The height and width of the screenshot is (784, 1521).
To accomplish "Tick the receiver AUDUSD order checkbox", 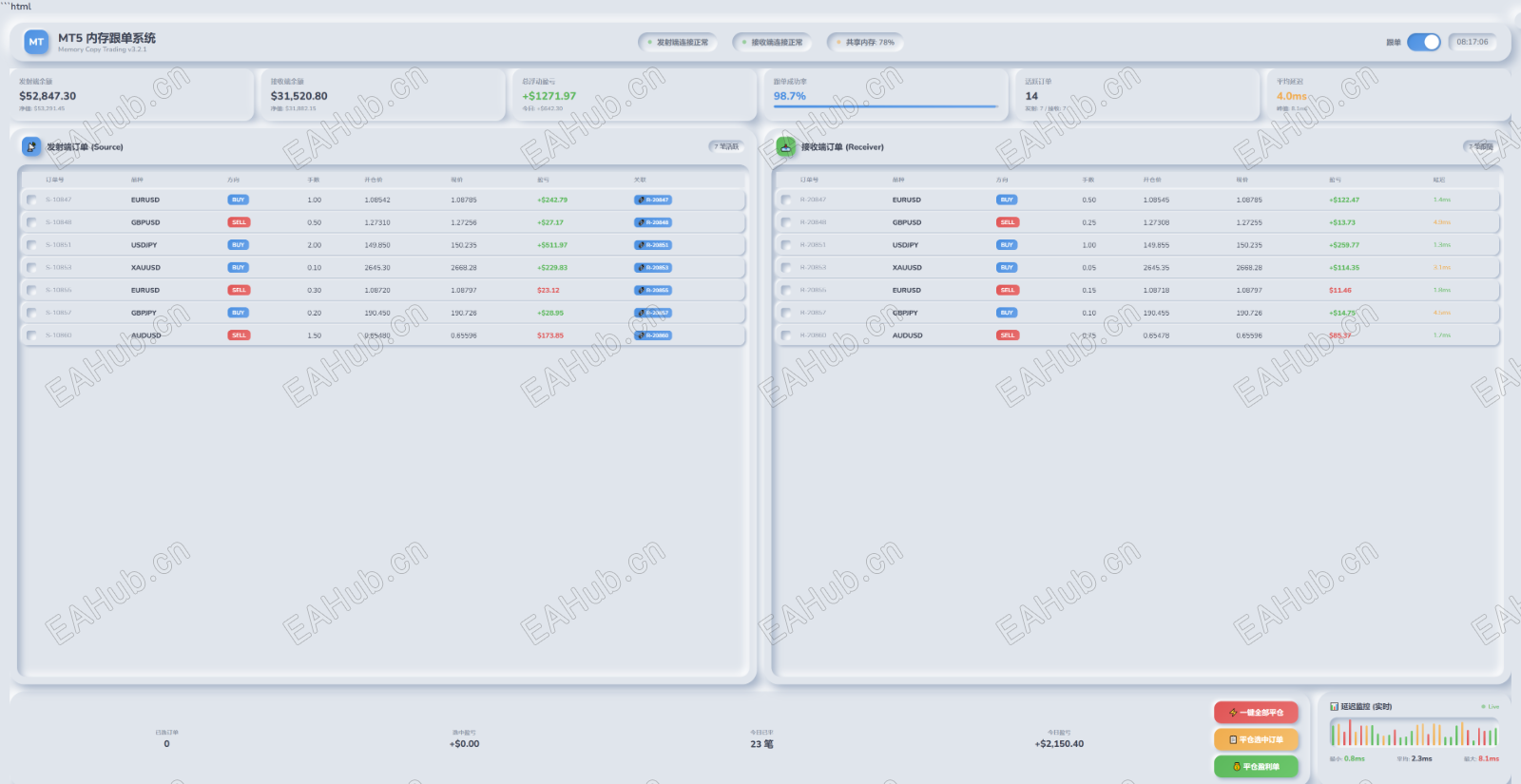I will (785, 335).
